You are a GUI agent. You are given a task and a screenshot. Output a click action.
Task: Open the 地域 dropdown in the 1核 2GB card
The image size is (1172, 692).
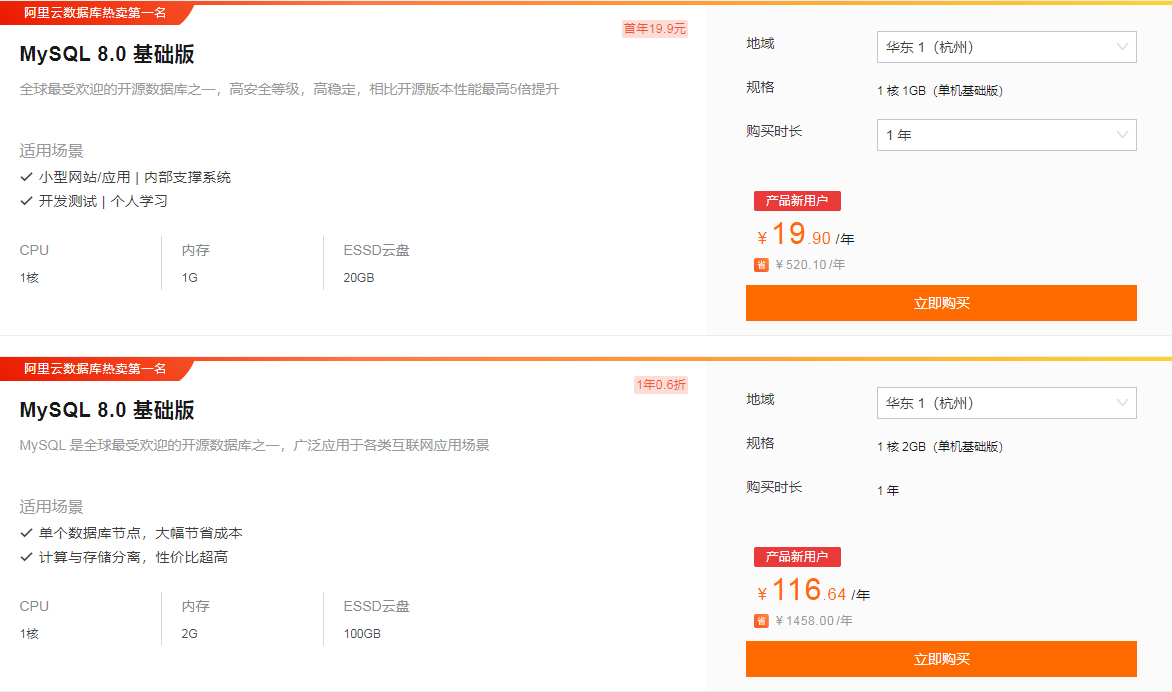point(1006,403)
